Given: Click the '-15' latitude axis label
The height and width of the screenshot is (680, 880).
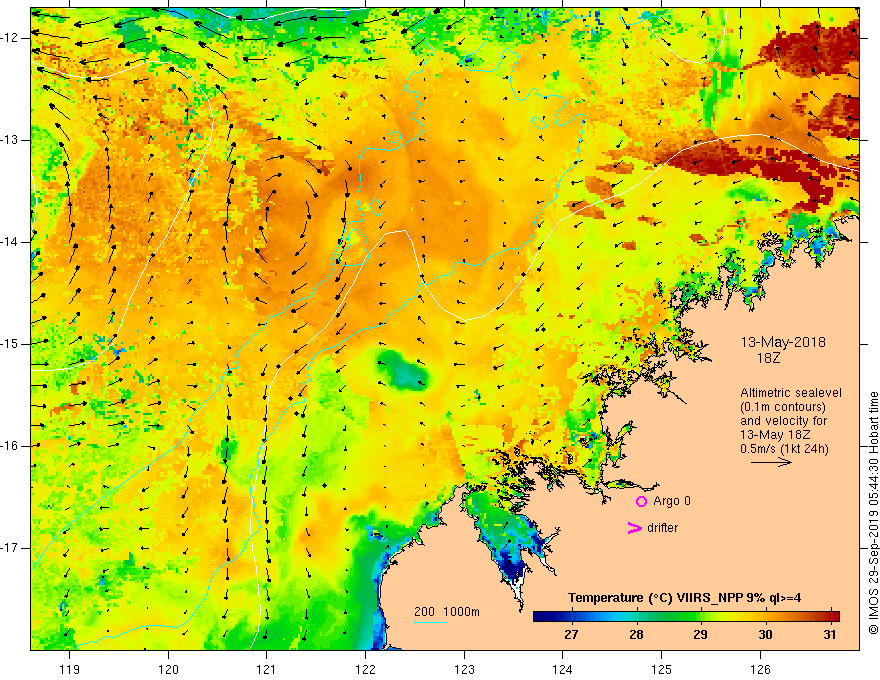Looking at the screenshot, I should [12, 344].
